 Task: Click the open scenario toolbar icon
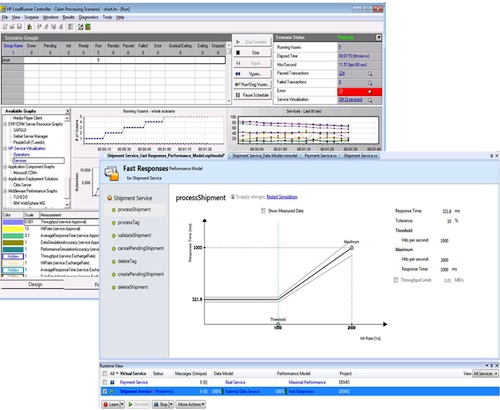[12, 27]
